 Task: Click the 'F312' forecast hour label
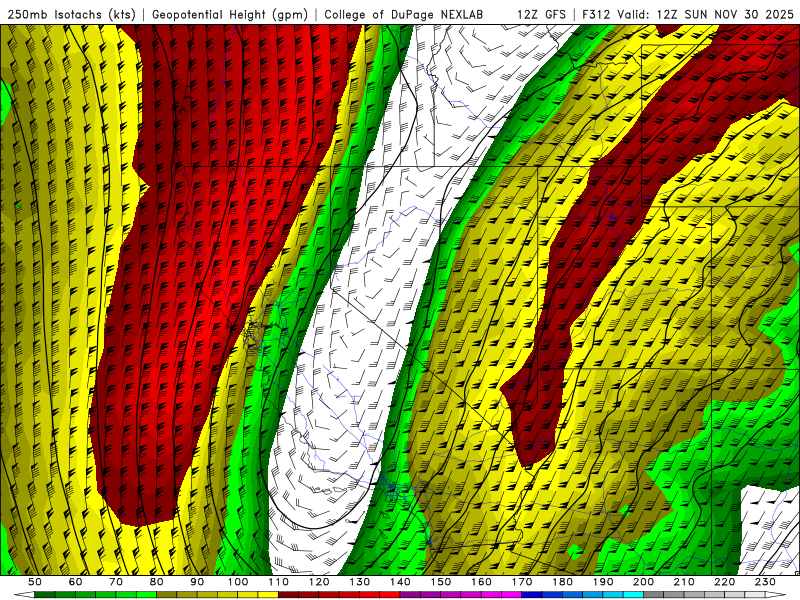tap(596, 15)
